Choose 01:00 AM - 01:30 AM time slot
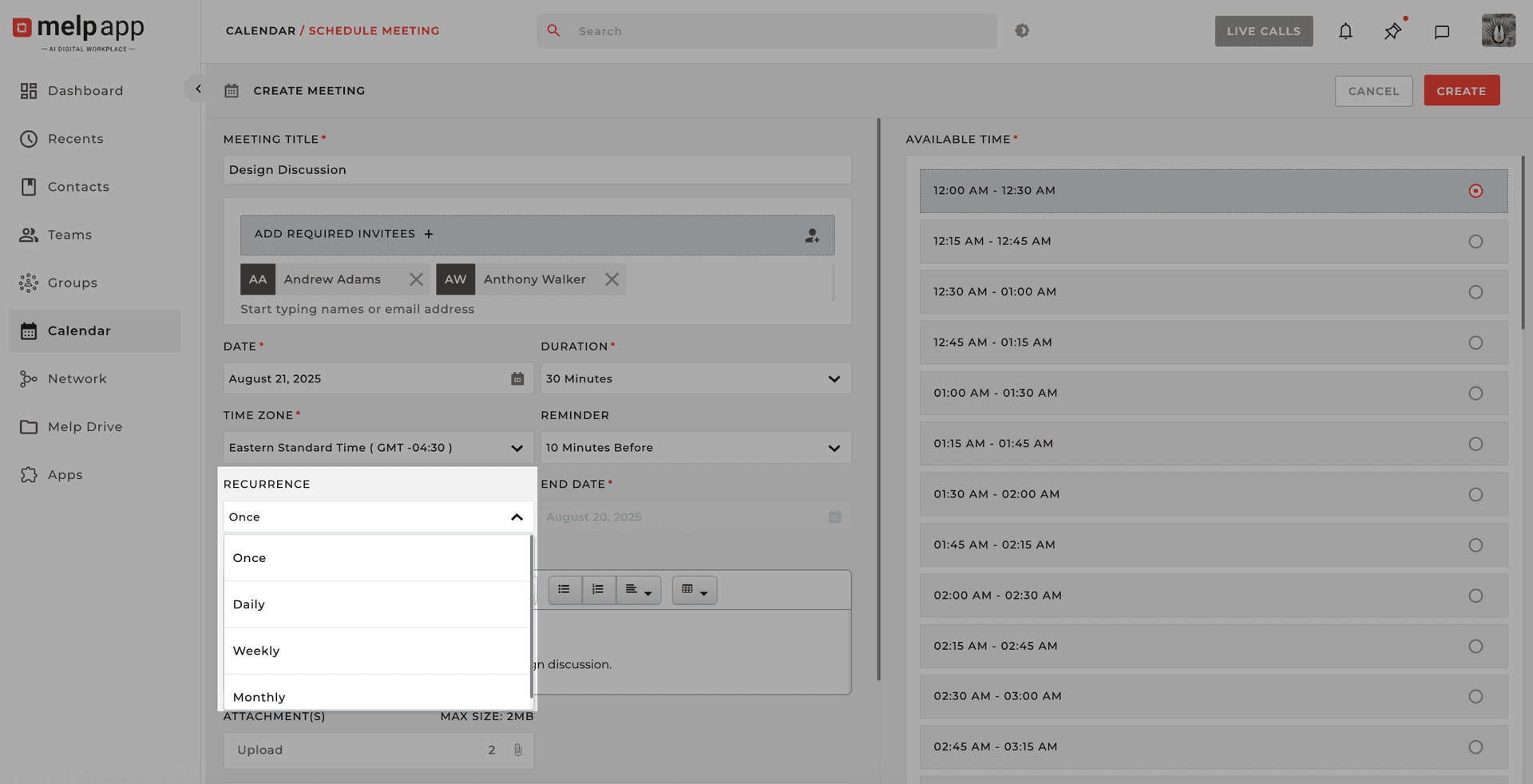The height and width of the screenshot is (784, 1533). 1475,393
